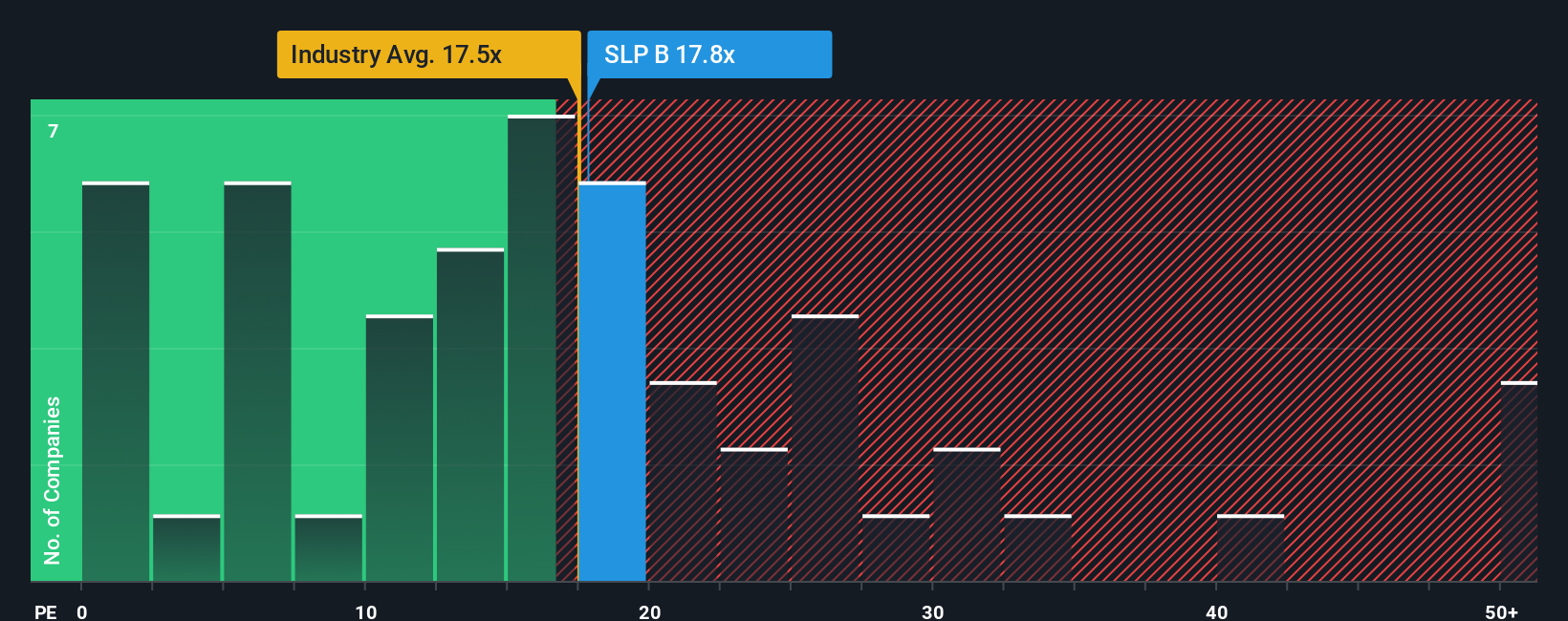
Task: Select the bar starting at PE 30
Action: [x=967, y=515]
